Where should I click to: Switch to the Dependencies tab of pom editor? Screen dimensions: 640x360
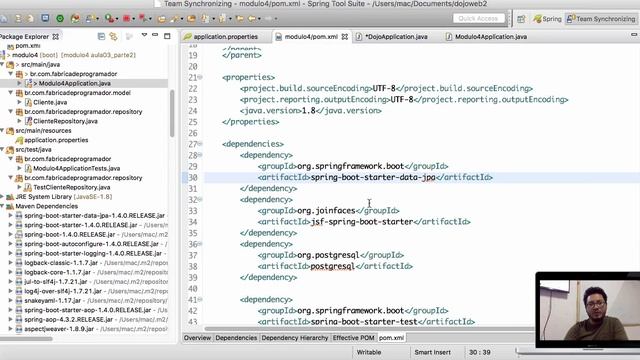tap(236, 338)
